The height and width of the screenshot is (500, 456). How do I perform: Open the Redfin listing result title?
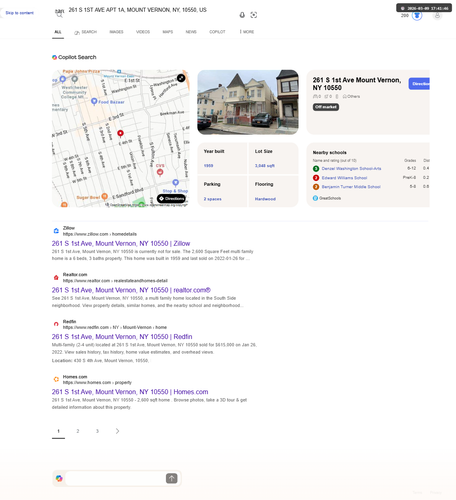(122, 337)
